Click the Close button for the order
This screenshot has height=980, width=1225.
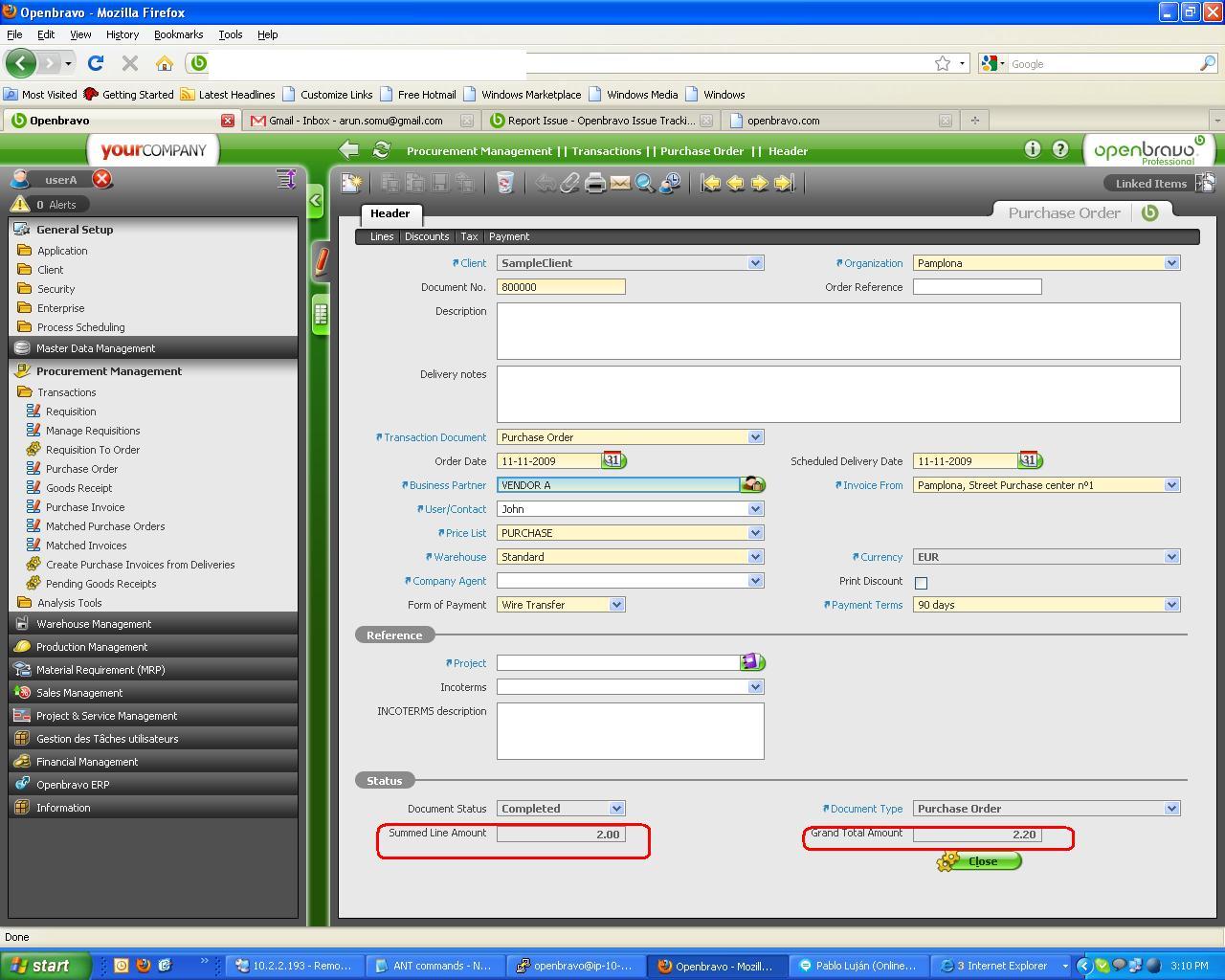[x=979, y=861]
